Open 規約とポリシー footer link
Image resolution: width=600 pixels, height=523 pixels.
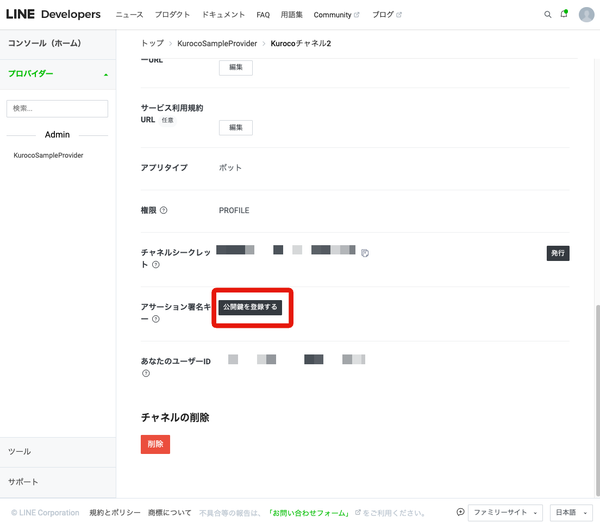coord(115,512)
